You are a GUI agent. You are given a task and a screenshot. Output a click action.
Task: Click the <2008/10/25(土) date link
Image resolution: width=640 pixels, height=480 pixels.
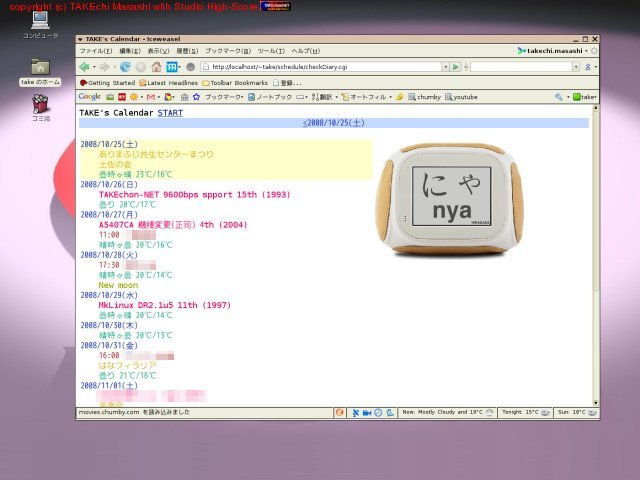click(x=333, y=123)
